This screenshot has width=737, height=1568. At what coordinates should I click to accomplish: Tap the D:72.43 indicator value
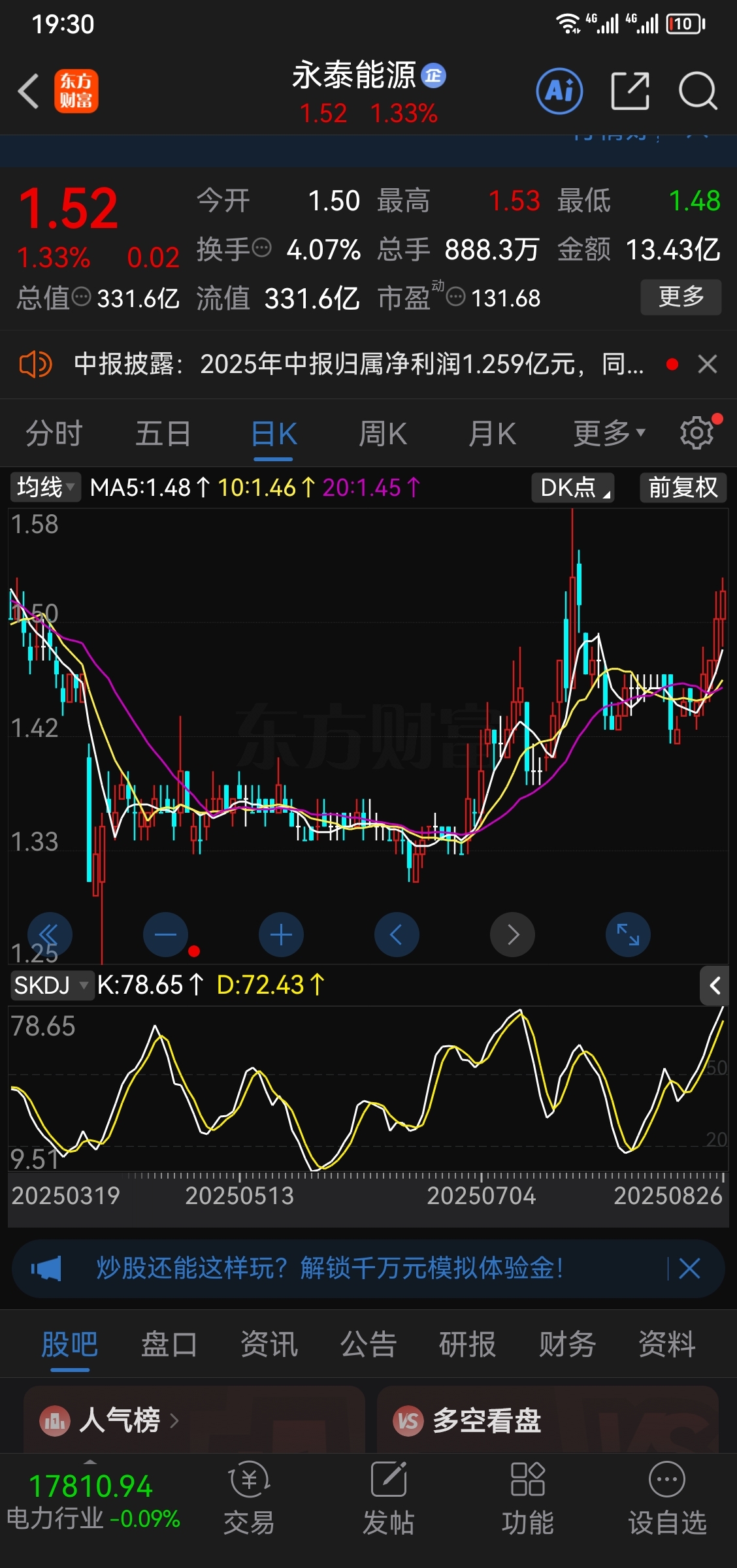(270, 985)
